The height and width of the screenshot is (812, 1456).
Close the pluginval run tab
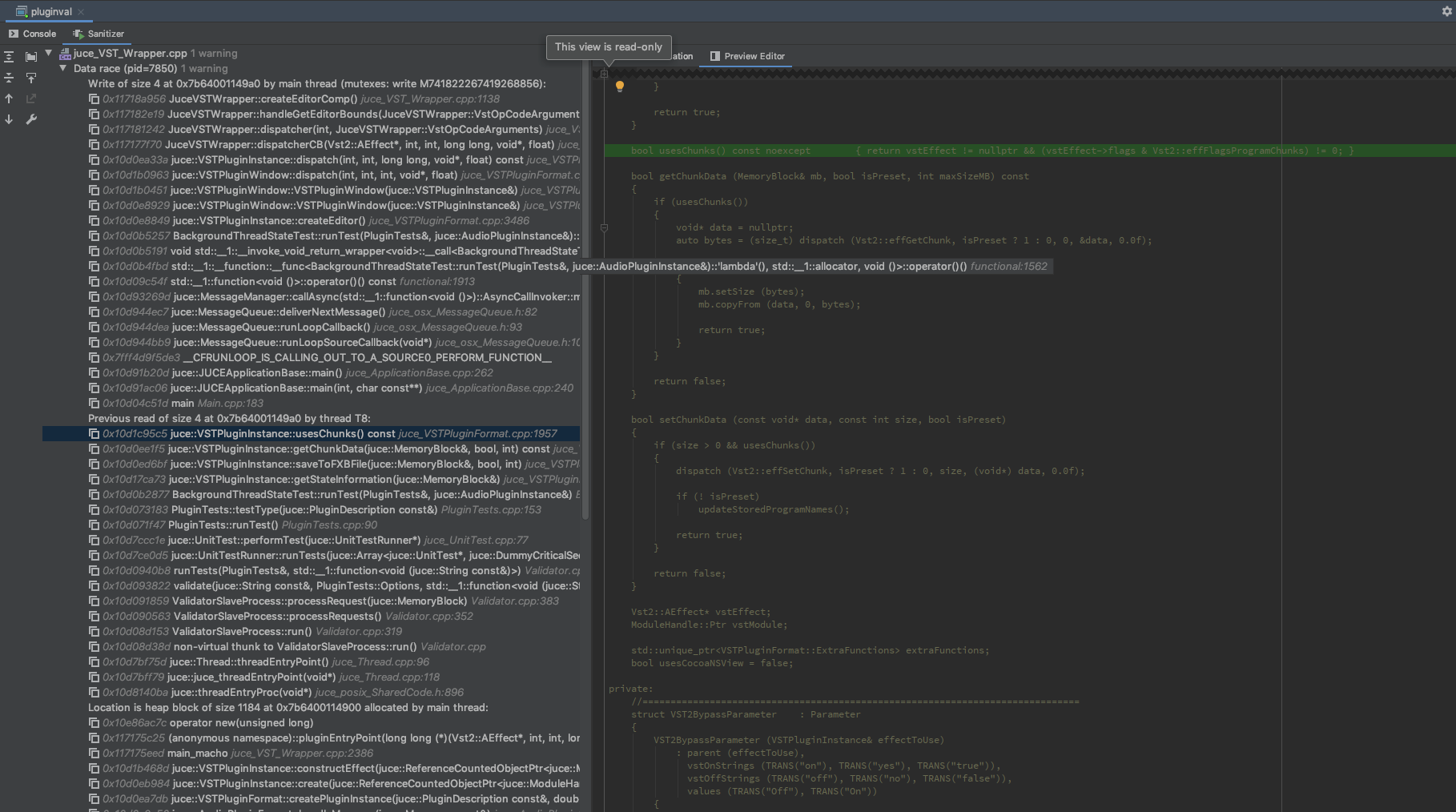tap(81, 12)
